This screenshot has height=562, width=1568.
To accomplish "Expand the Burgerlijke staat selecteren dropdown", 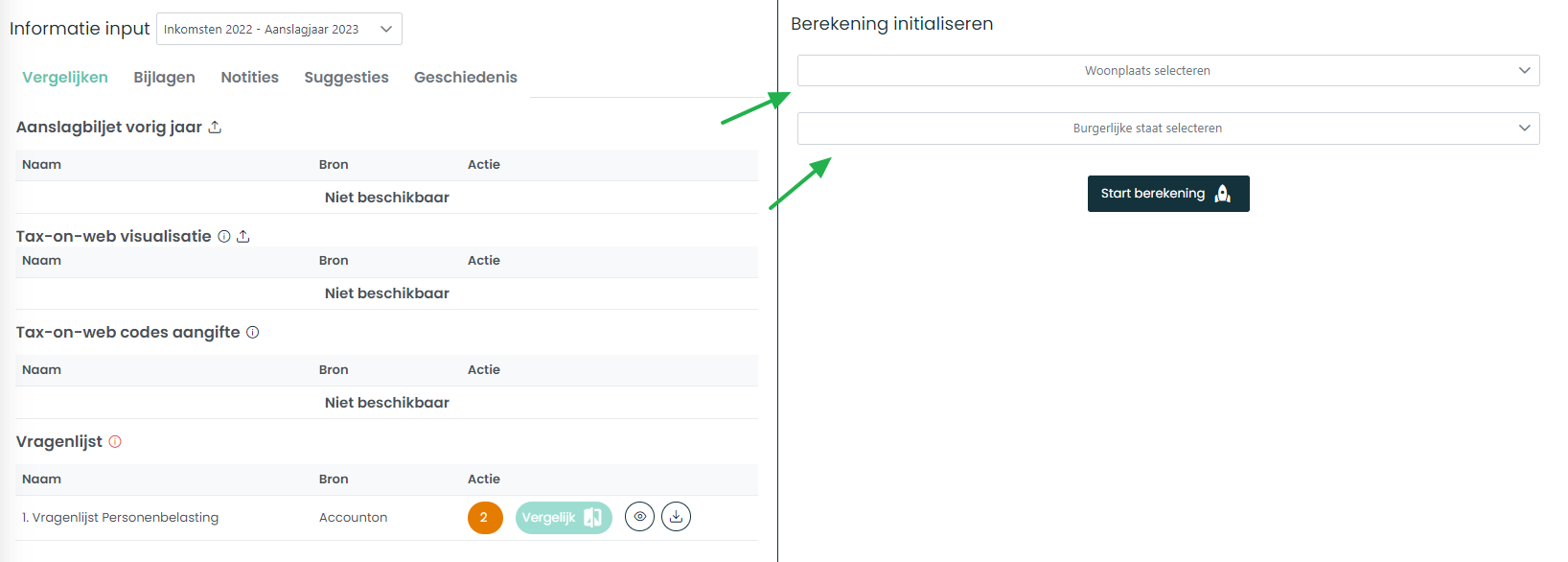I will point(1168,128).
